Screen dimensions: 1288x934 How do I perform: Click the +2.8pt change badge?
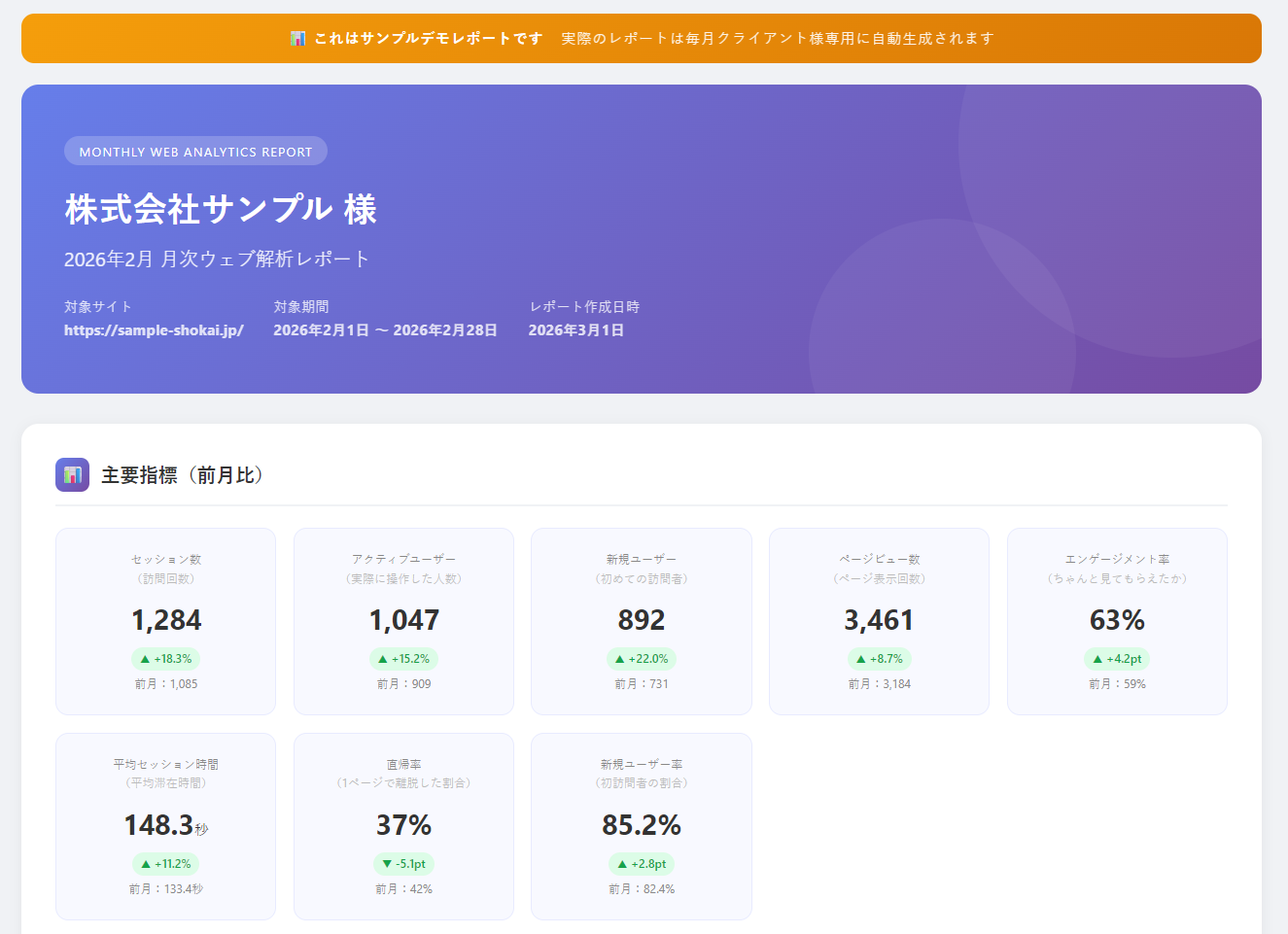642,864
